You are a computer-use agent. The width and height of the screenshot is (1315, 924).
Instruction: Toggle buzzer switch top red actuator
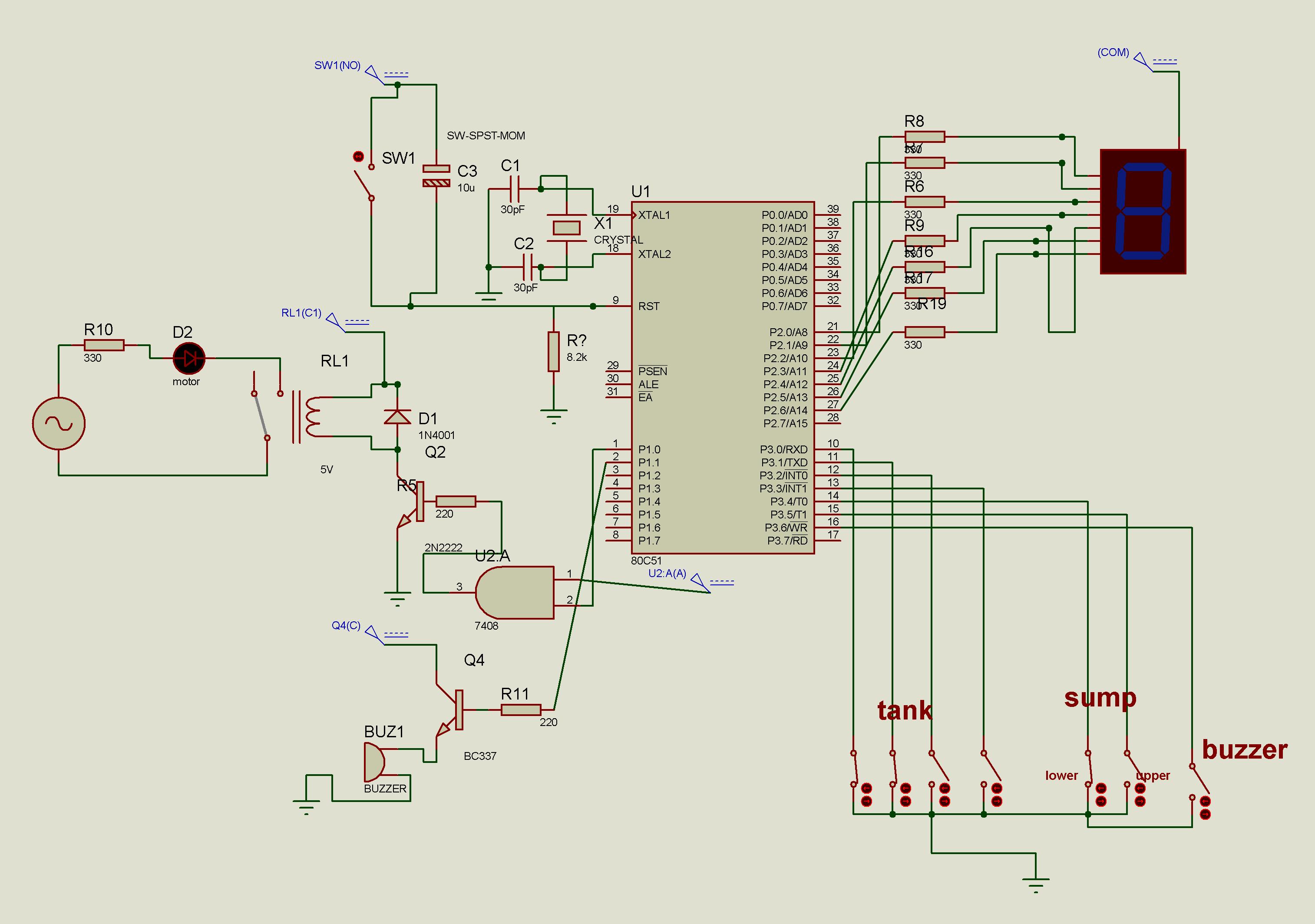click(1205, 801)
